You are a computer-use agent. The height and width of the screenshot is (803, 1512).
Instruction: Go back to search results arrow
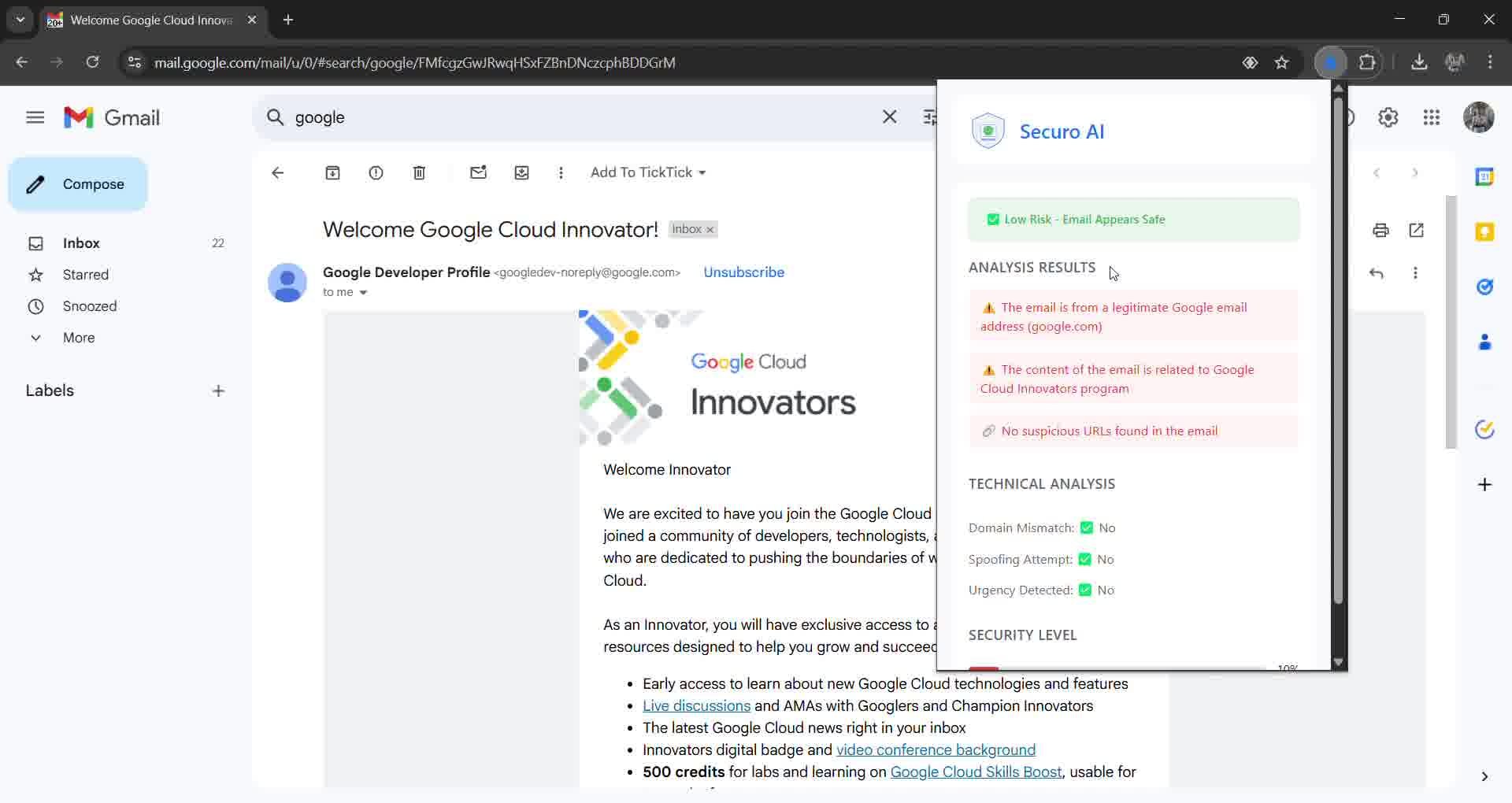pyautogui.click(x=277, y=173)
